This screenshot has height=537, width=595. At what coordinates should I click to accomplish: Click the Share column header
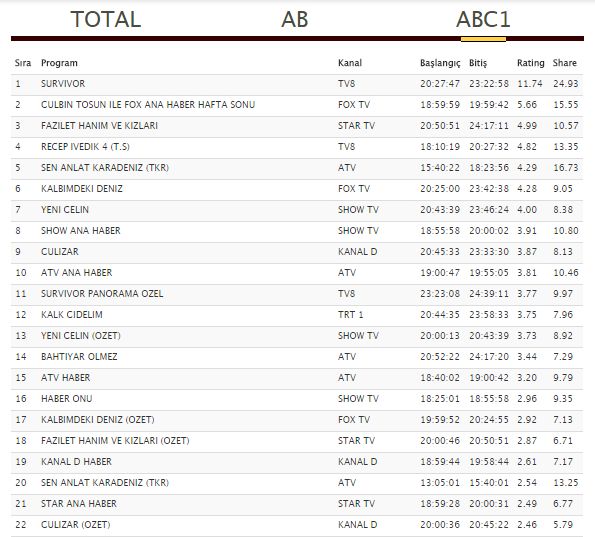tap(565, 63)
